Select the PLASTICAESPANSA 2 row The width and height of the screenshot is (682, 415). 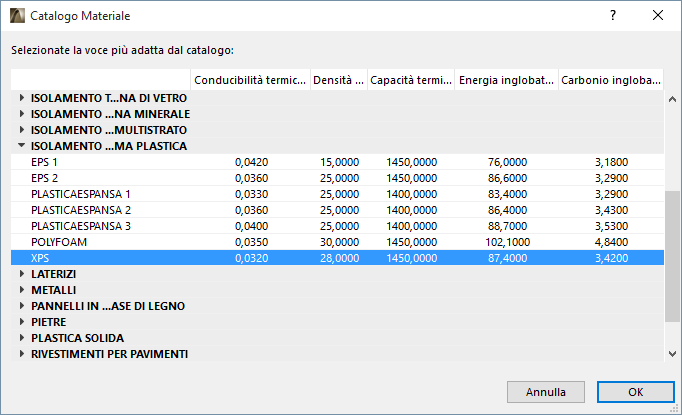click(338, 210)
